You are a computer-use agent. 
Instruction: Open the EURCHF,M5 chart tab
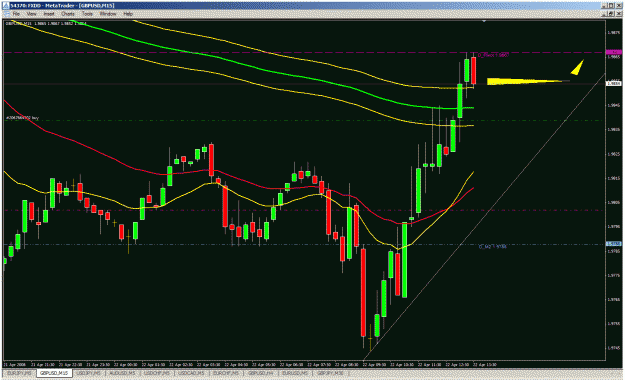pyautogui.click(x=226, y=373)
